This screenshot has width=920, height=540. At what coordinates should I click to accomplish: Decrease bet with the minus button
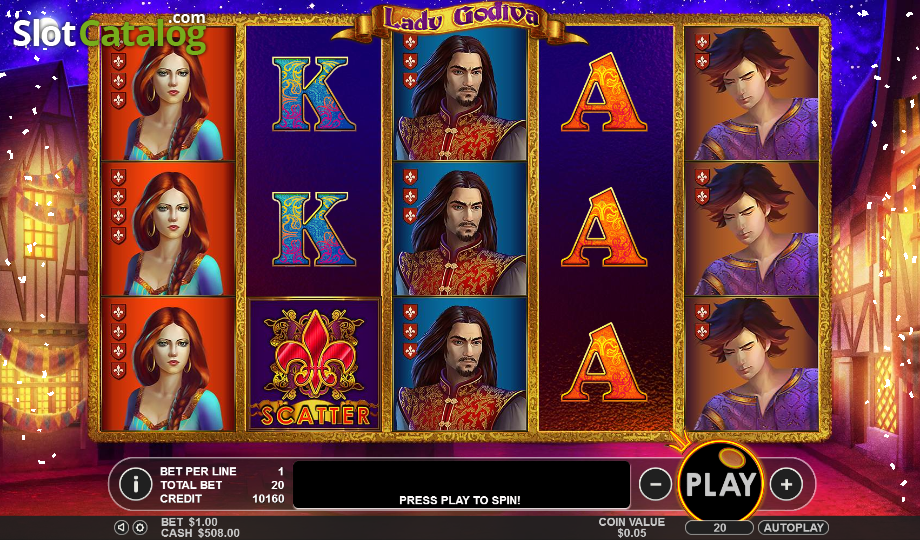tap(655, 484)
